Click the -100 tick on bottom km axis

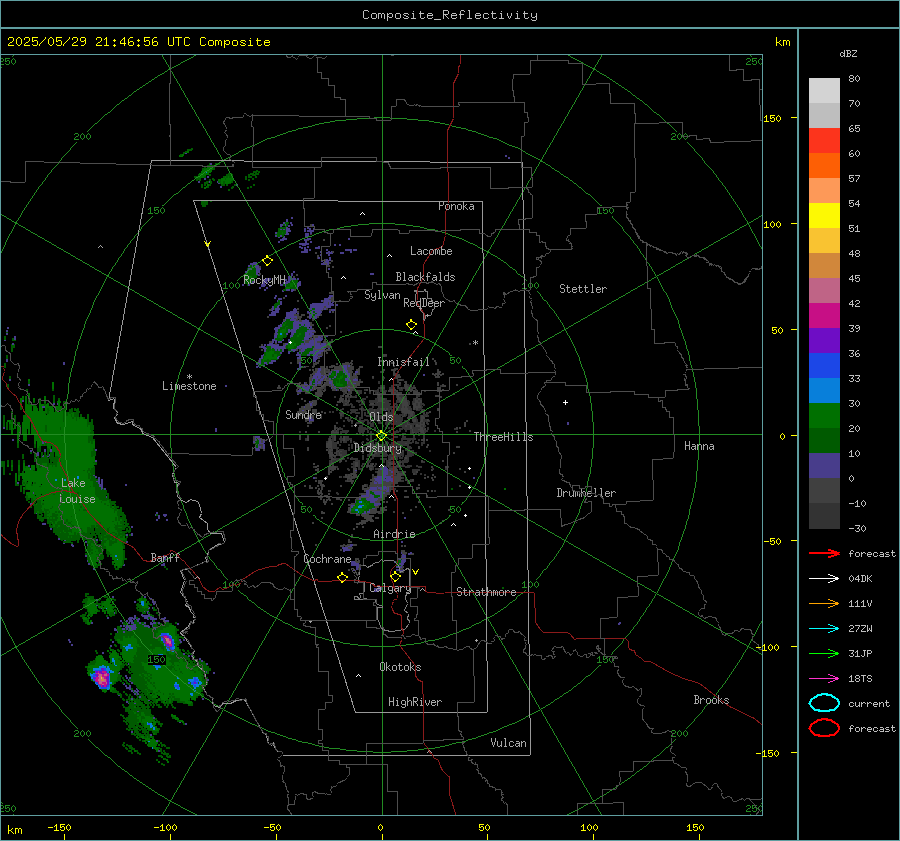click(165, 827)
